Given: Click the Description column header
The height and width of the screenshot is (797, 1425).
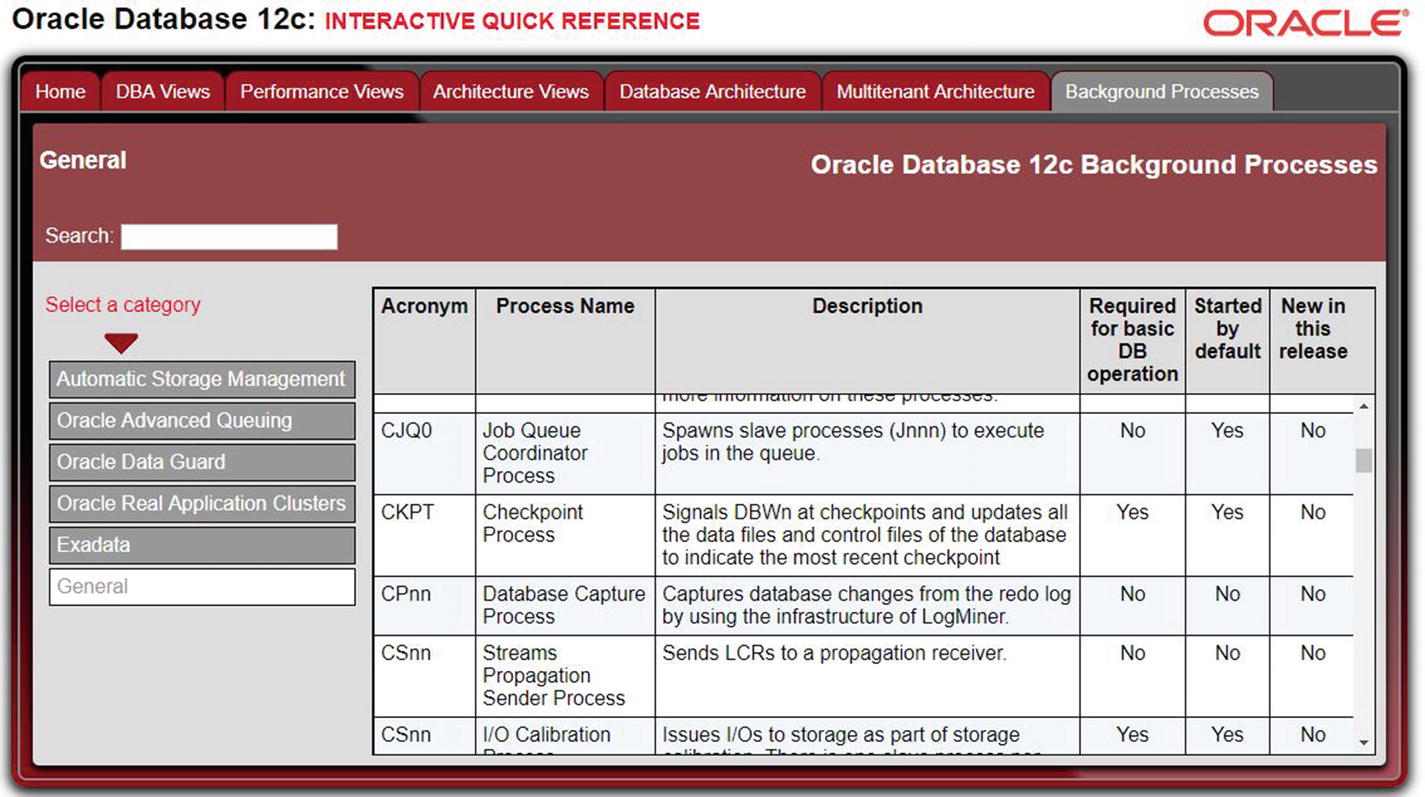Looking at the screenshot, I should [x=867, y=341].
